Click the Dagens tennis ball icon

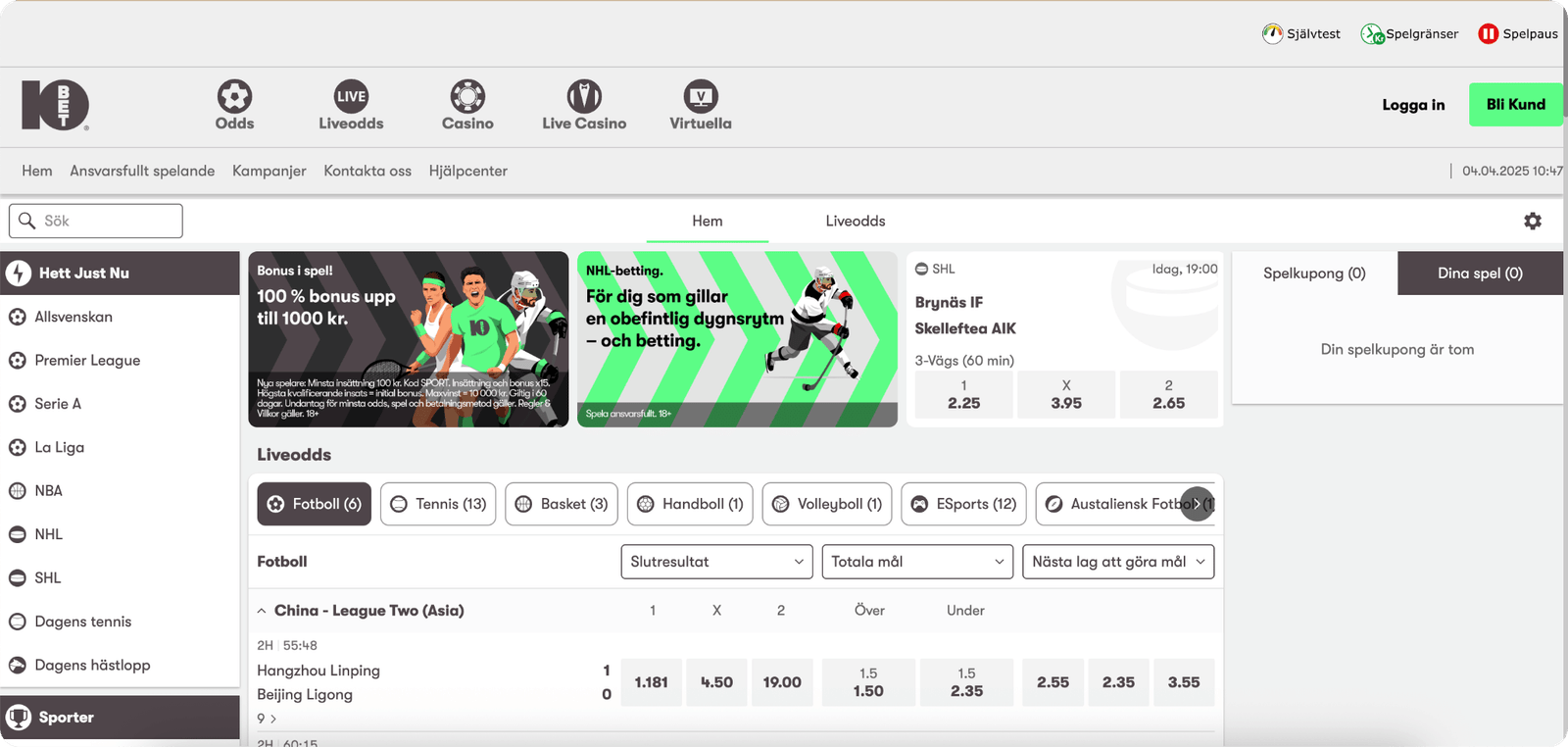click(x=18, y=622)
